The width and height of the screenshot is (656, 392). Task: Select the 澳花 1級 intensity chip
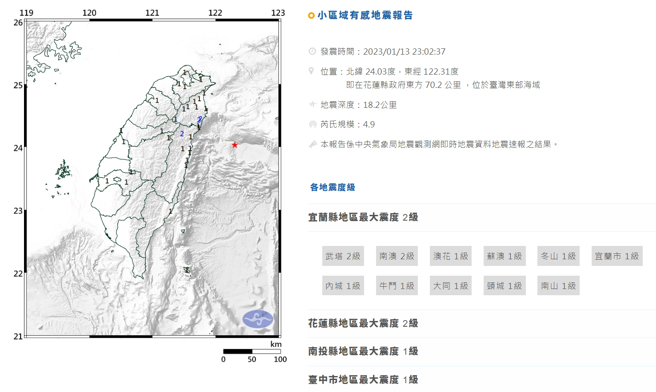451,256
